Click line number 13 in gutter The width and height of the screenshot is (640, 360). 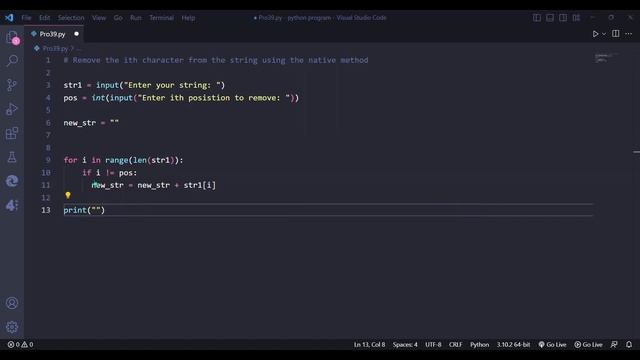[46, 210]
